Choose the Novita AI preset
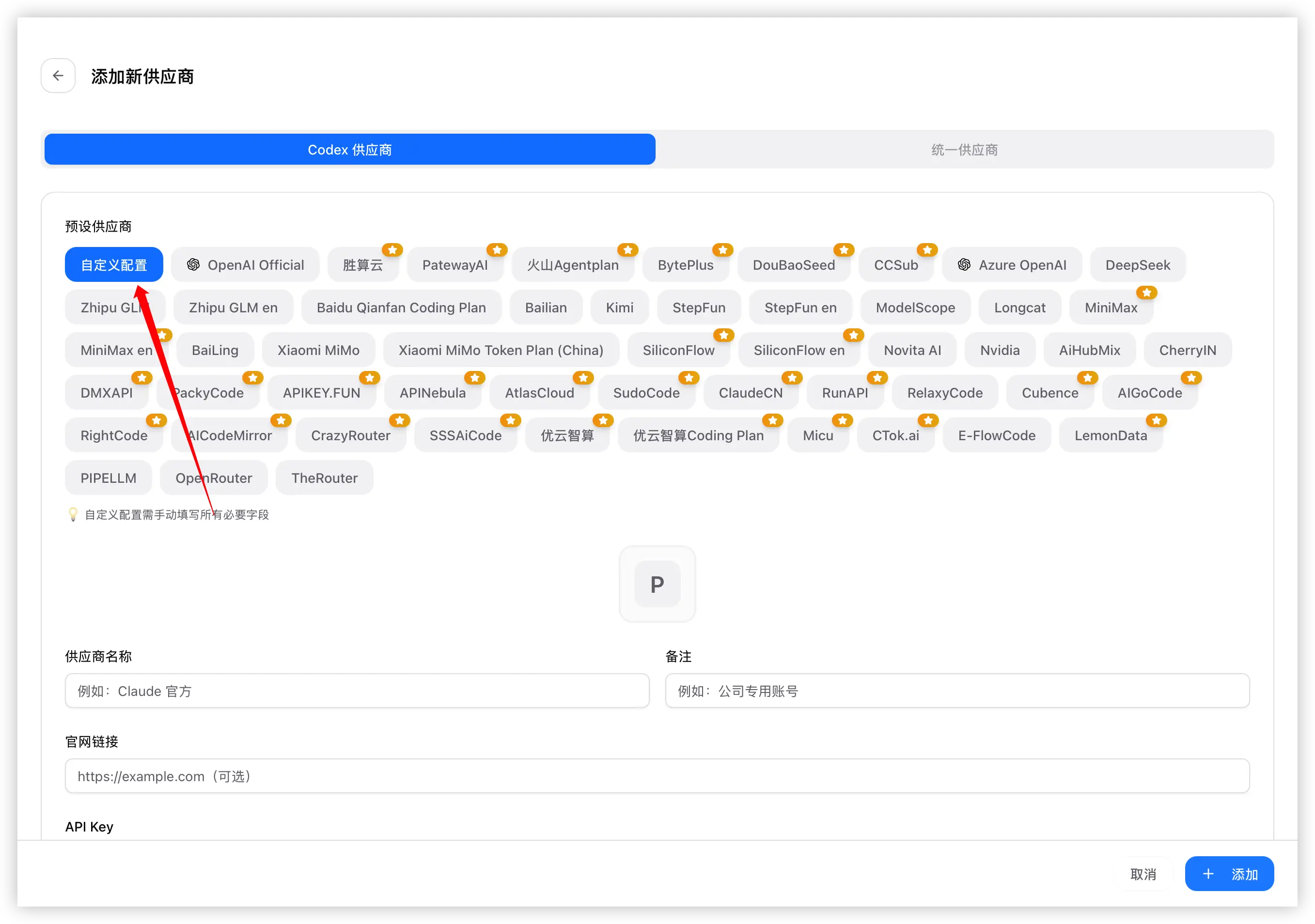The height and width of the screenshot is (924, 1315). (x=912, y=350)
